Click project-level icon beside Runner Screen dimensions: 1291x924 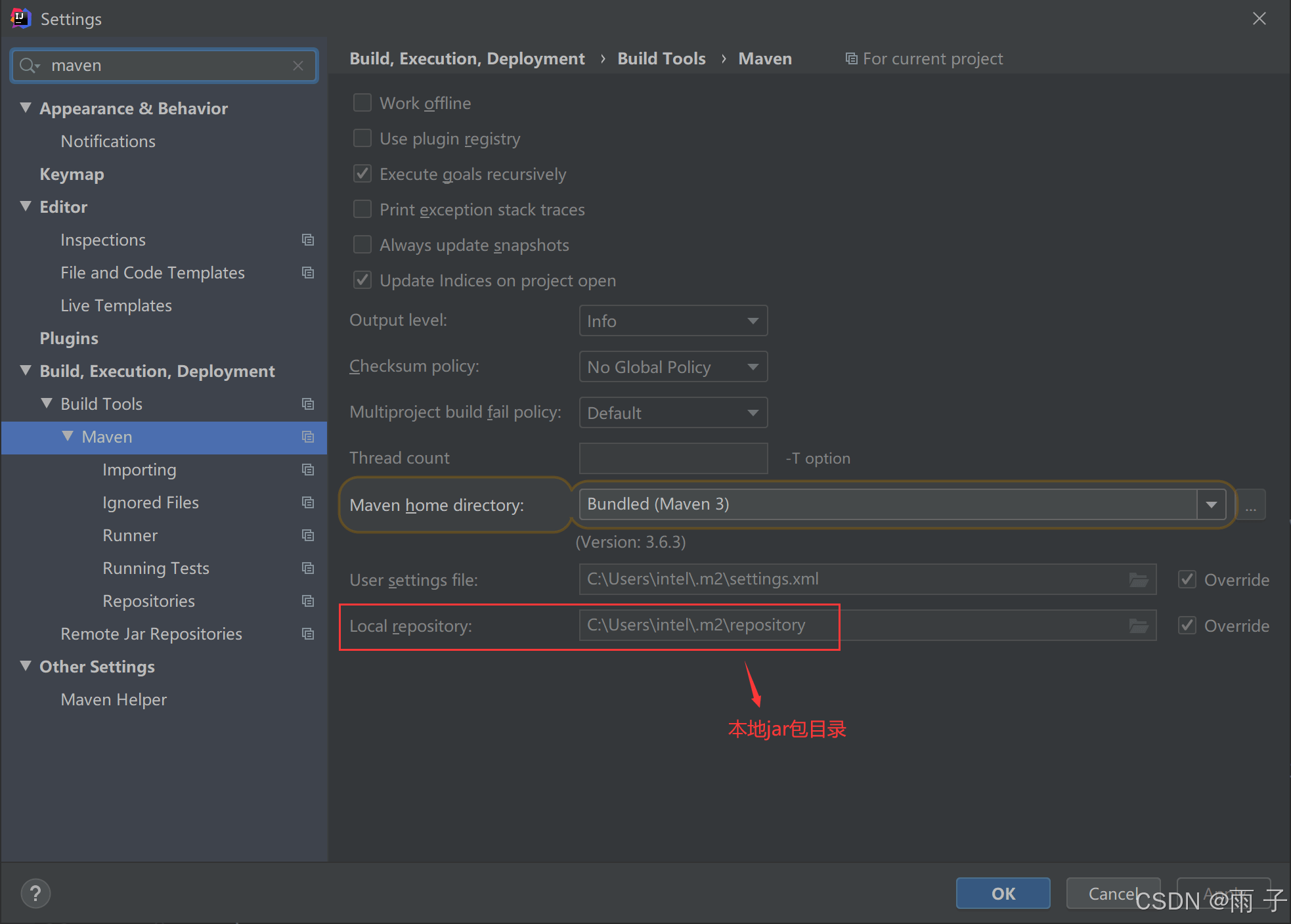point(308,535)
